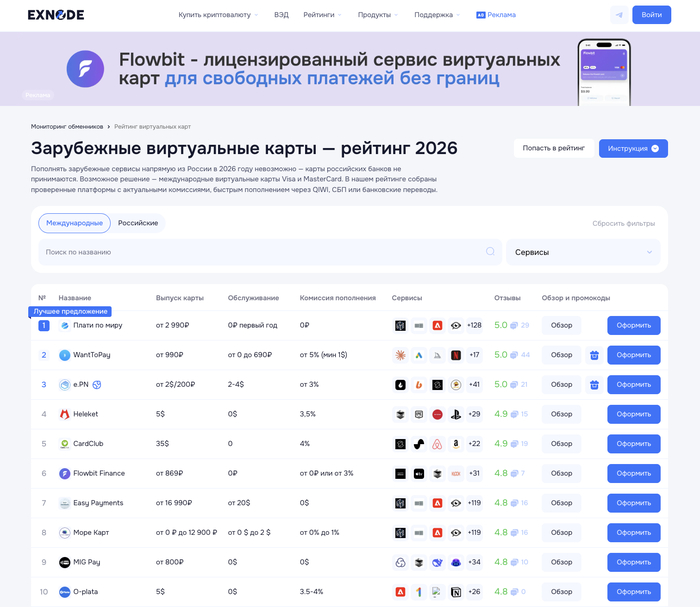Click PlayStation icon in Heleket row
This screenshot has height=607, width=700.
[456, 414]
